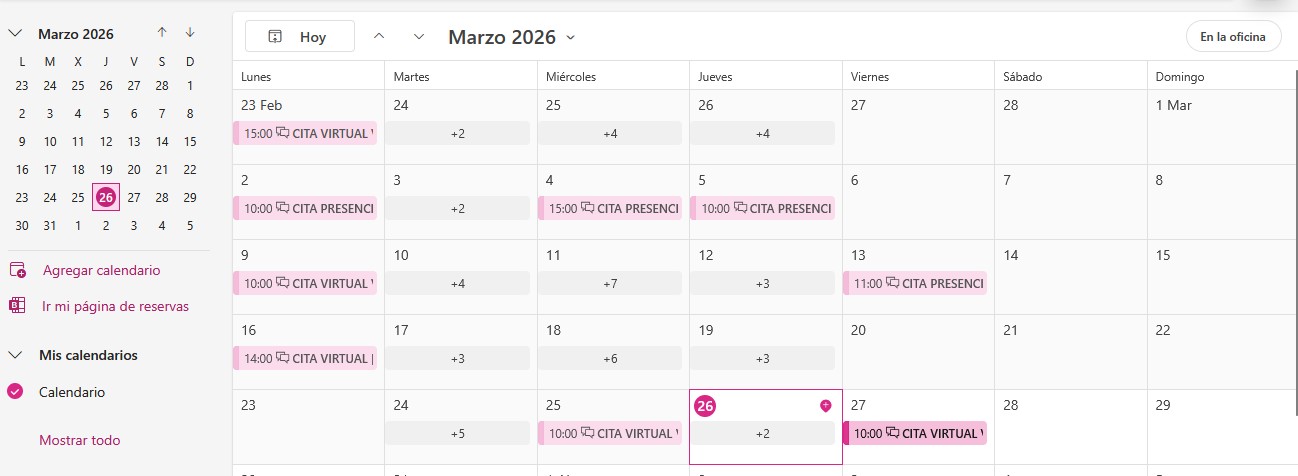Collapse the Marzo 2026 mini calendar
The height and width of the screenshot is (476, 1298).
click(x=15, y=33)
